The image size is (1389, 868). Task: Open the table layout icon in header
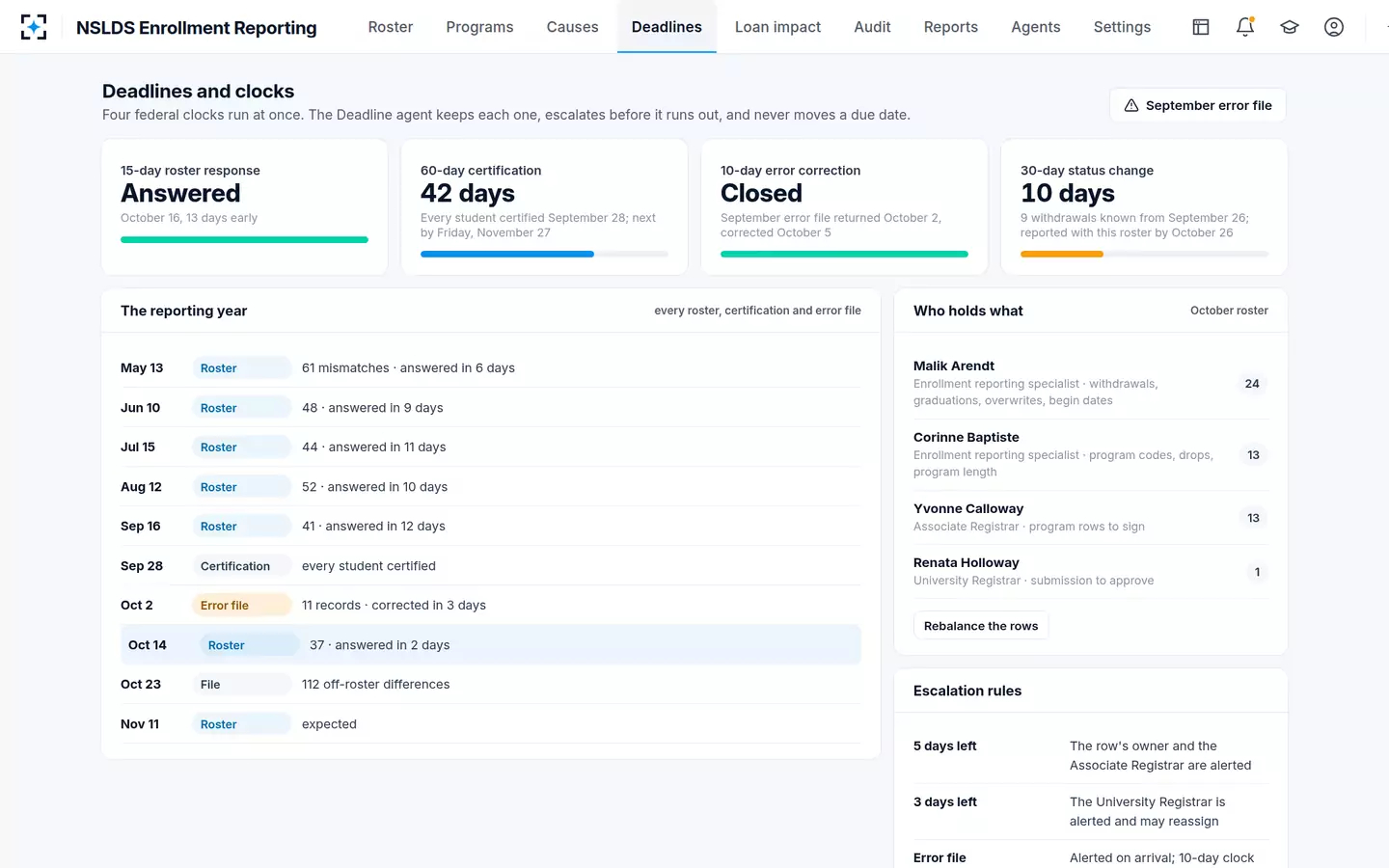coord(1201,27)
